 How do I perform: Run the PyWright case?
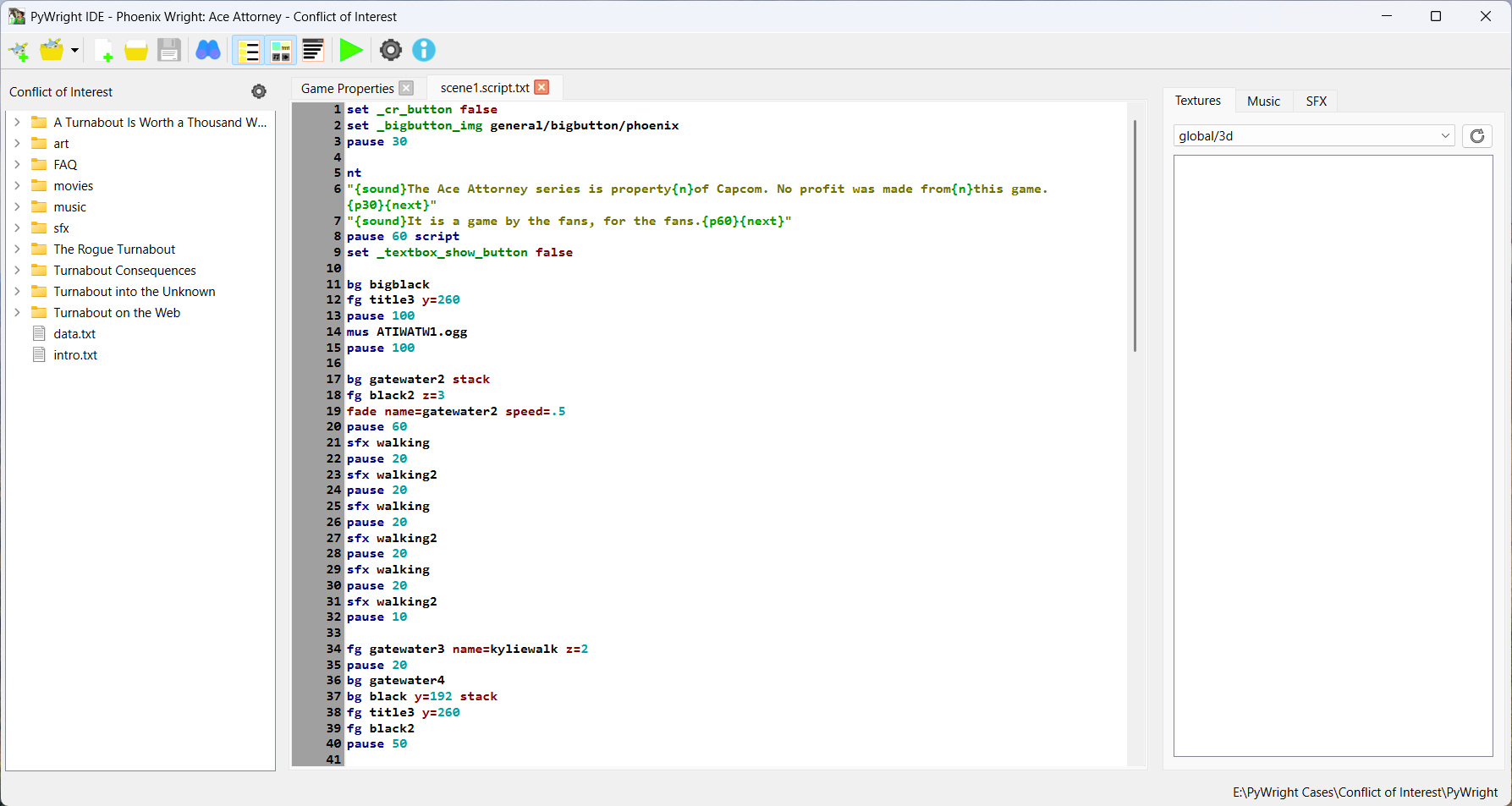[x=350, y=51]
